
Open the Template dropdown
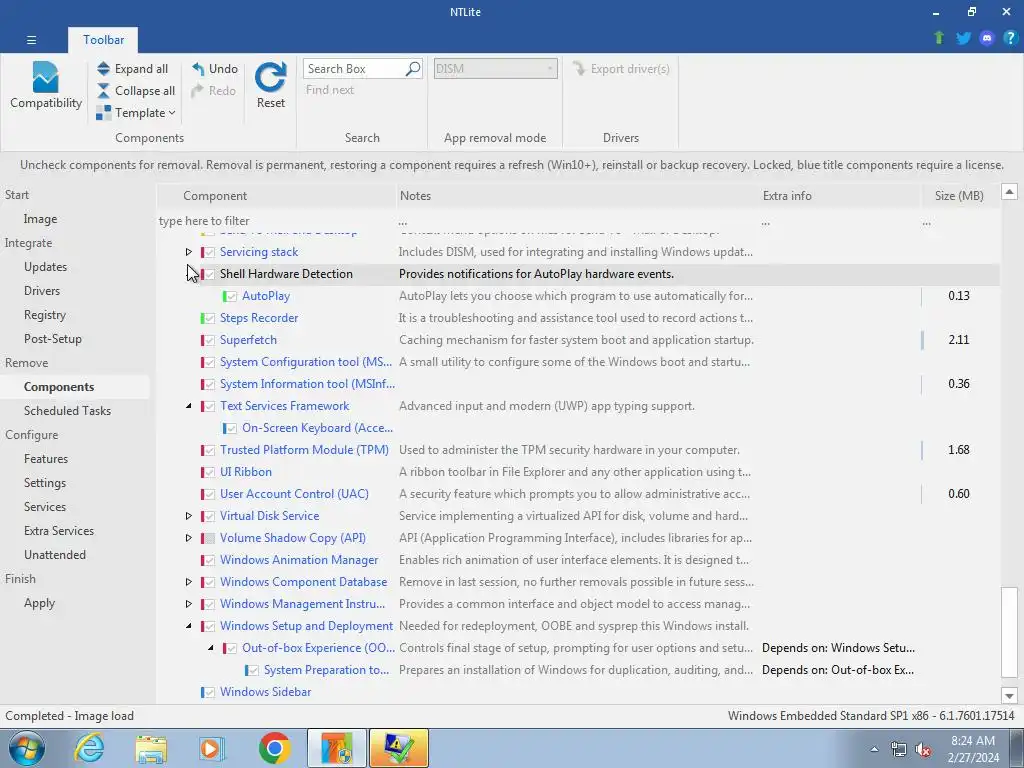pyautogui.click(x=136, y=113)
